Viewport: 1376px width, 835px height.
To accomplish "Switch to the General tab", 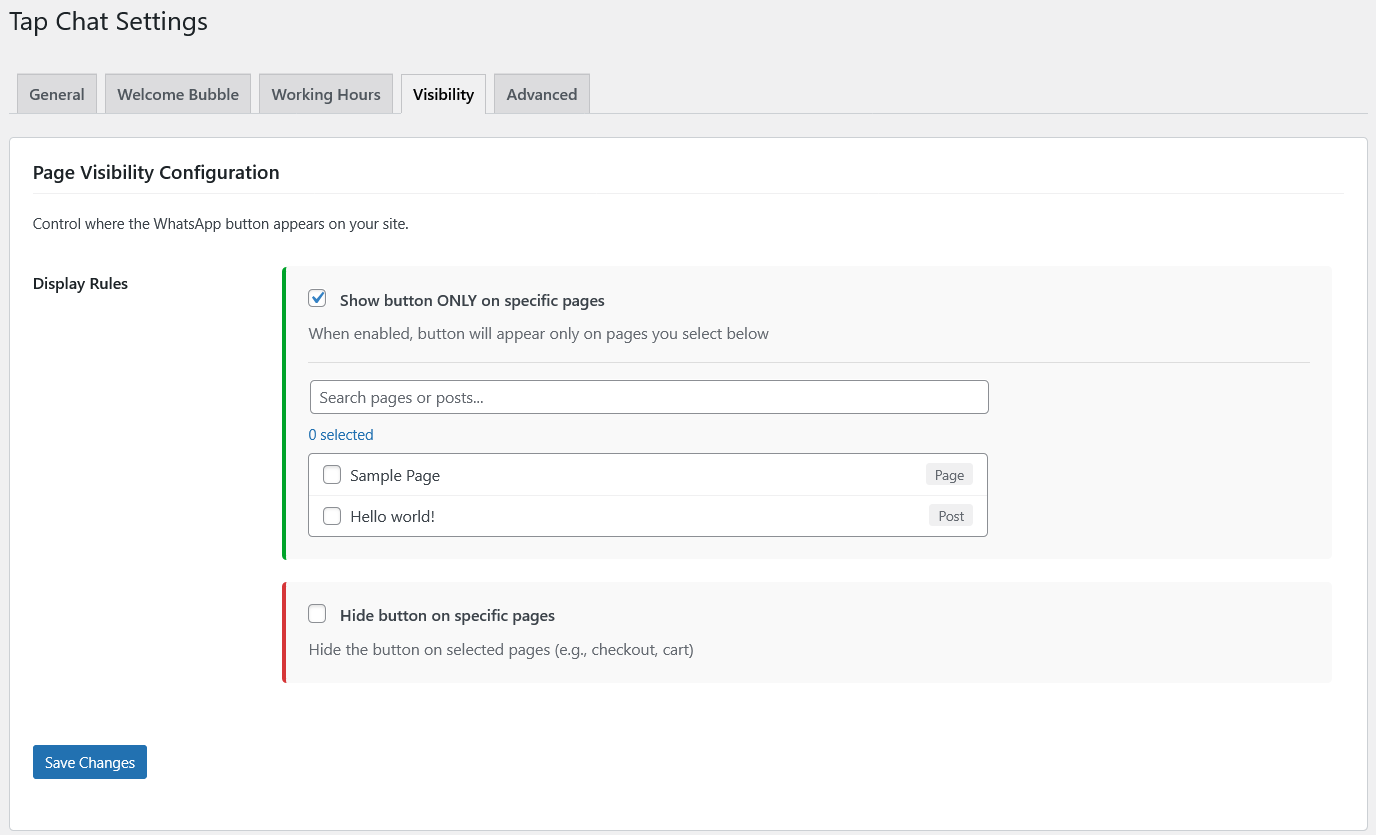I will [57, 94].
